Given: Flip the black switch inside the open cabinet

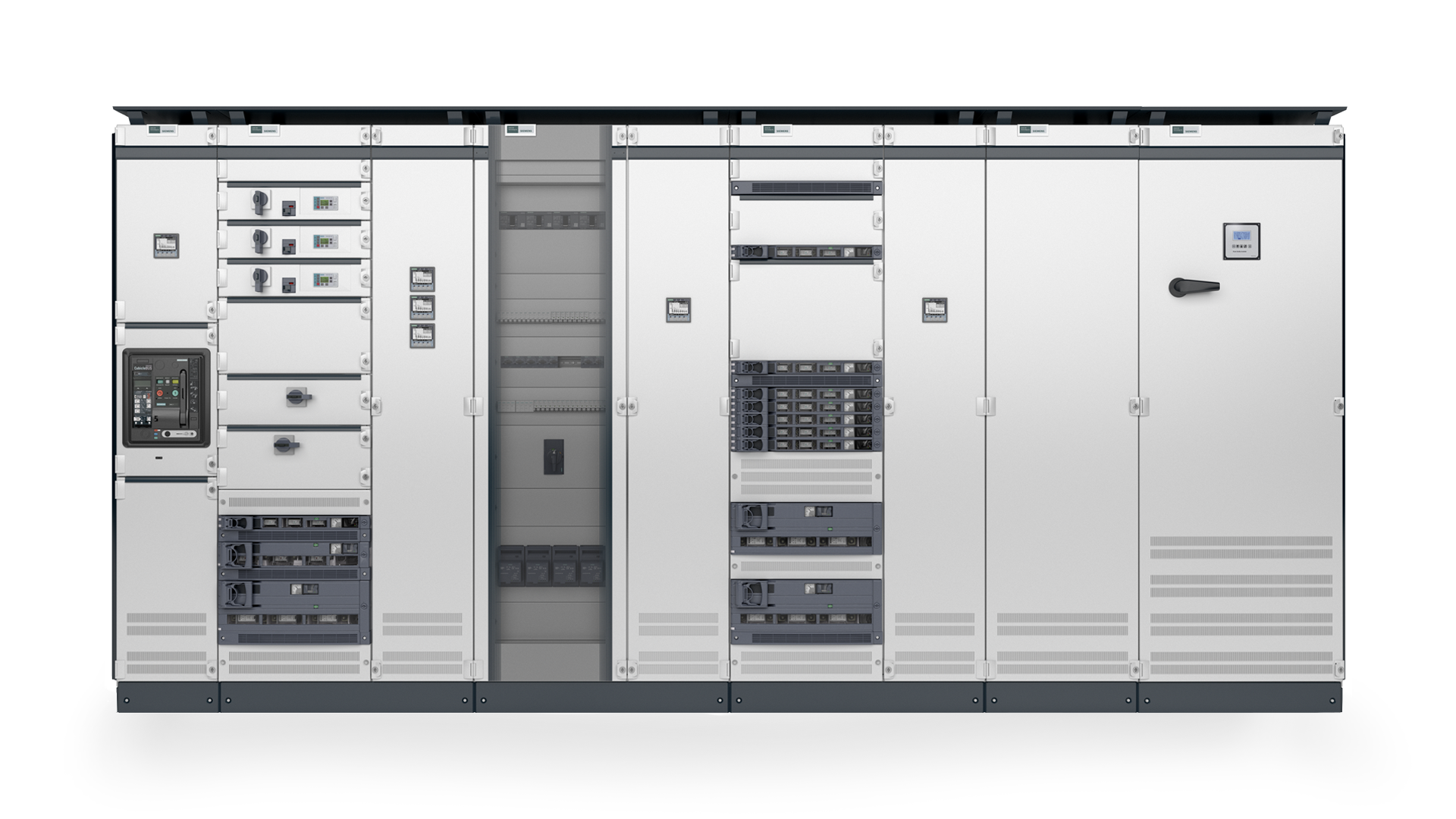Looking at the screenshot, I should (553, 456).
